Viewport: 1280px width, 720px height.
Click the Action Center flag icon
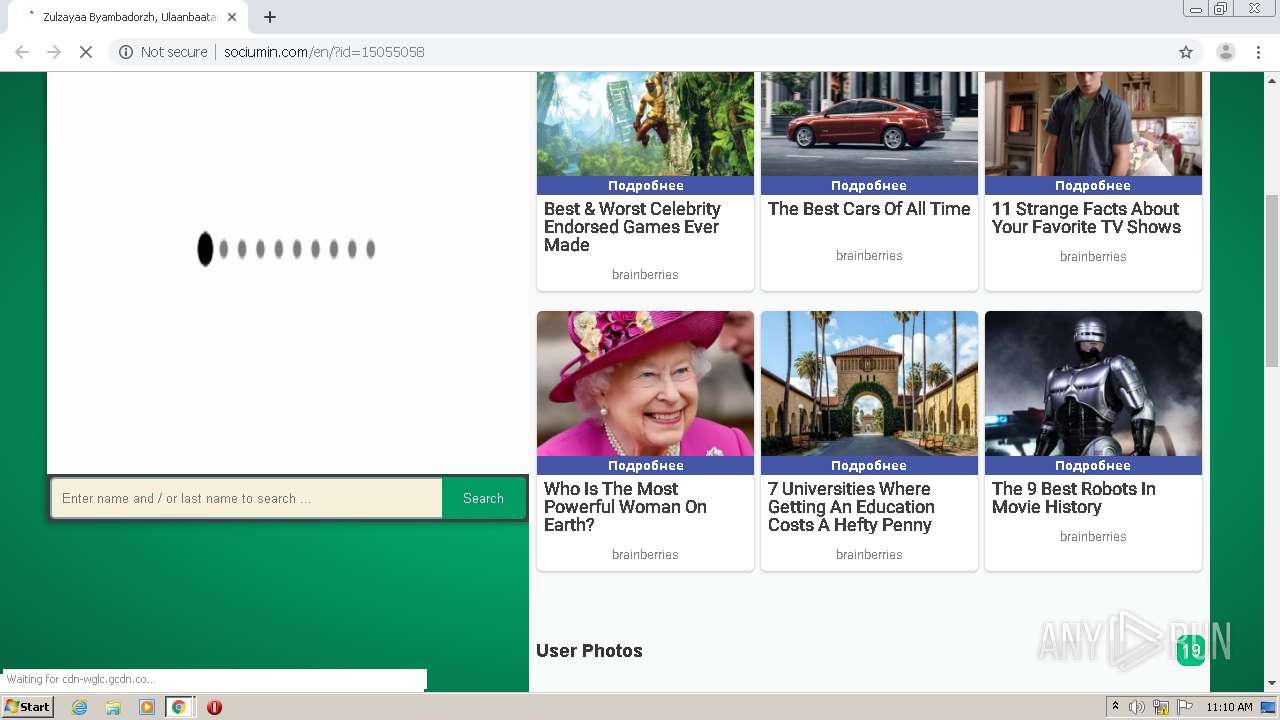coord(1185,707)
